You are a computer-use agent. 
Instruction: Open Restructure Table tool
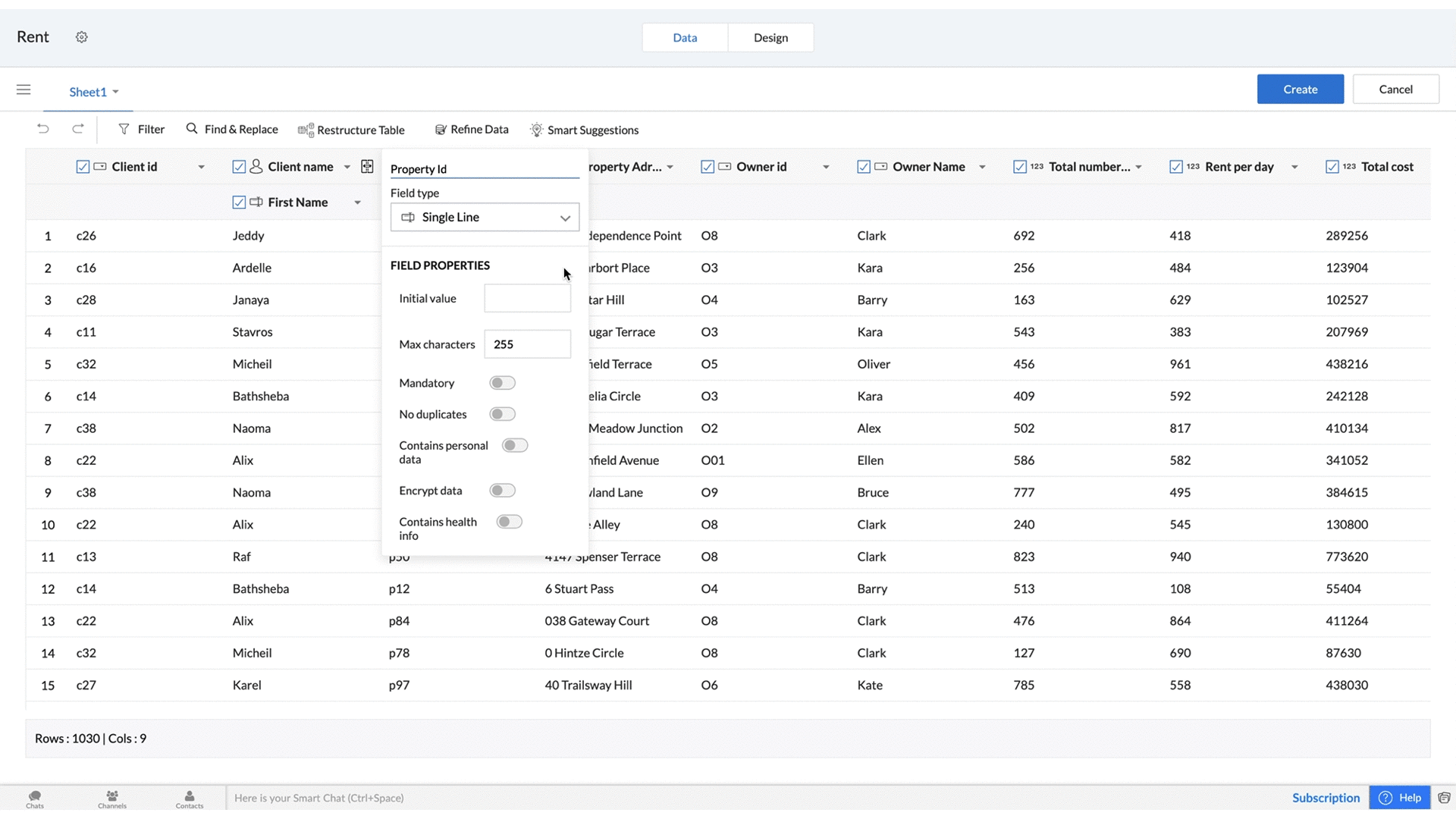pos(351,130)
